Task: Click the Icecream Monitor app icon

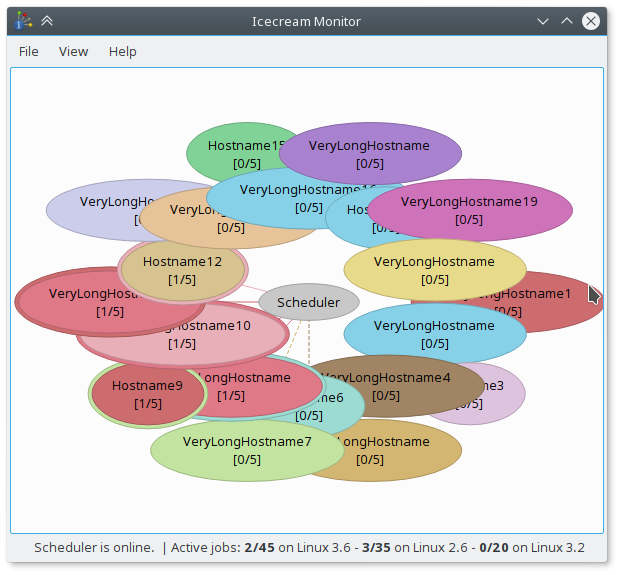Action: [23, 21]
